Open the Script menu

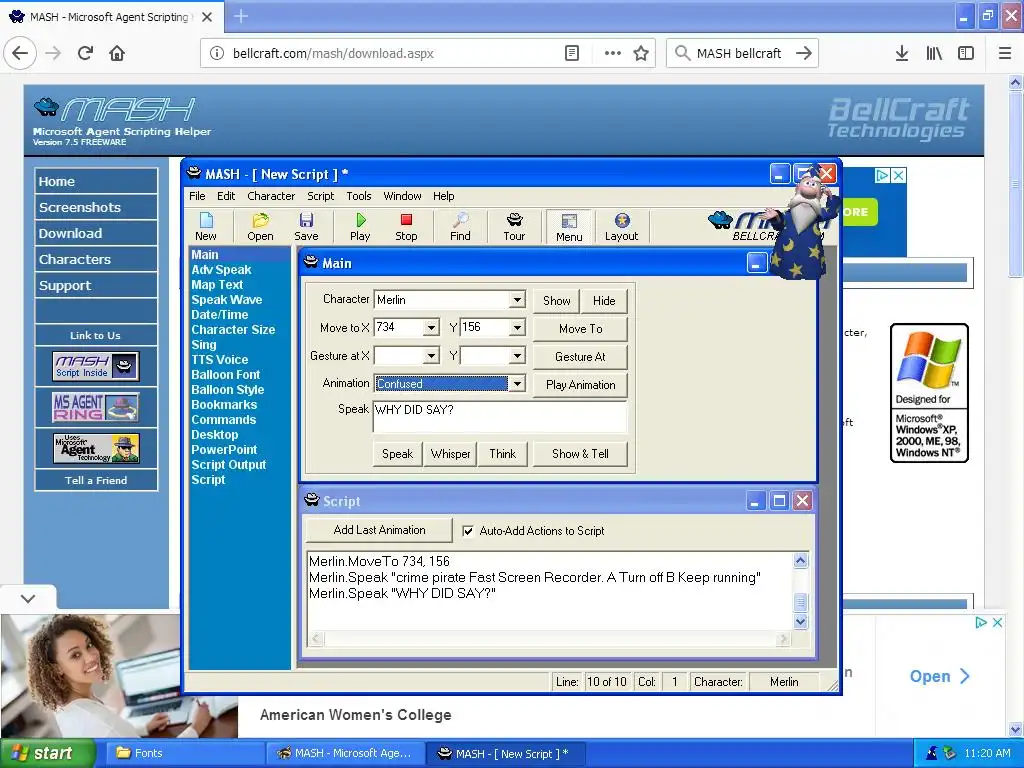point(321,196)
